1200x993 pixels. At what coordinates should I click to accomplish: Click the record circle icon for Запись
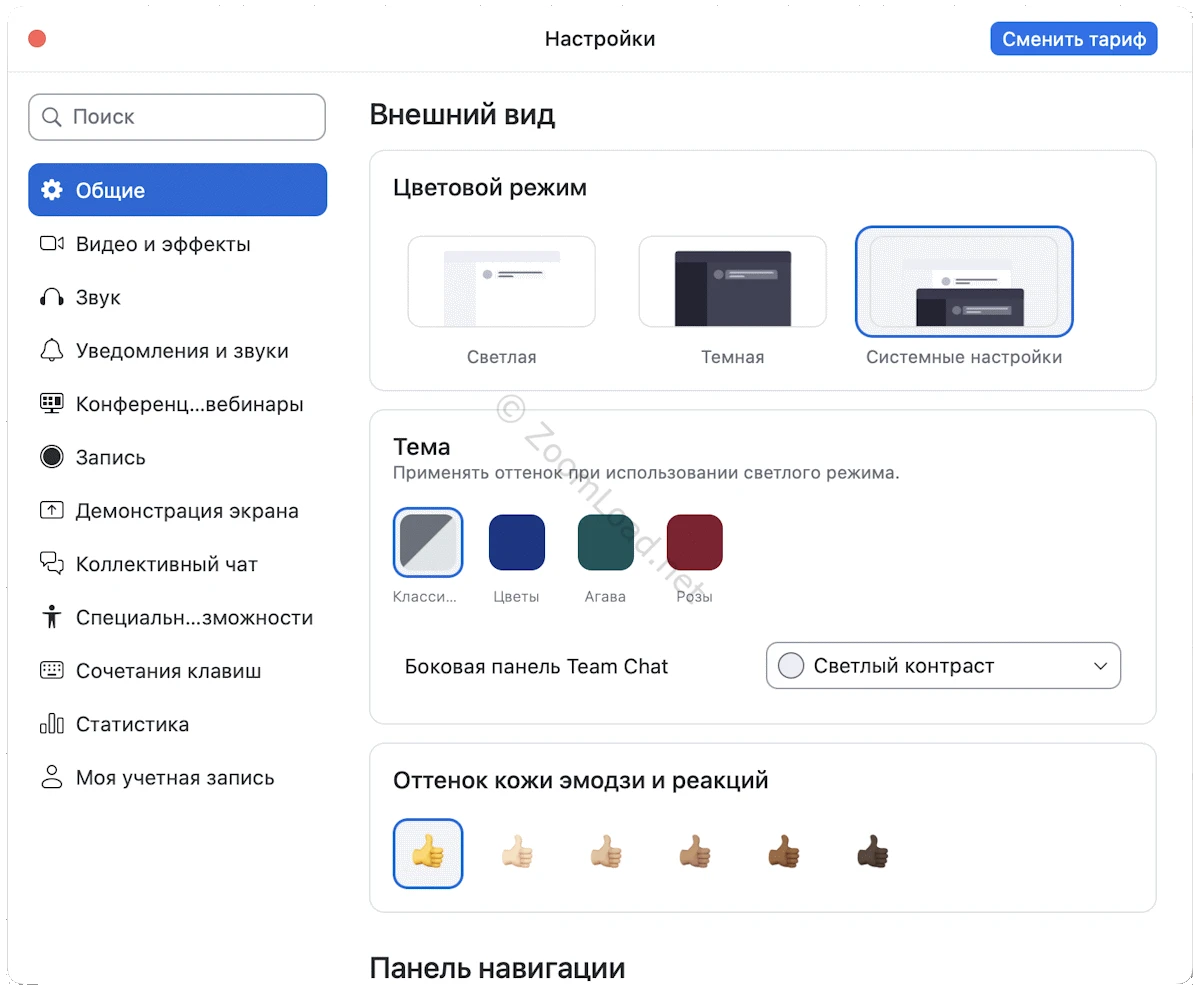click(x=51, y=457)
